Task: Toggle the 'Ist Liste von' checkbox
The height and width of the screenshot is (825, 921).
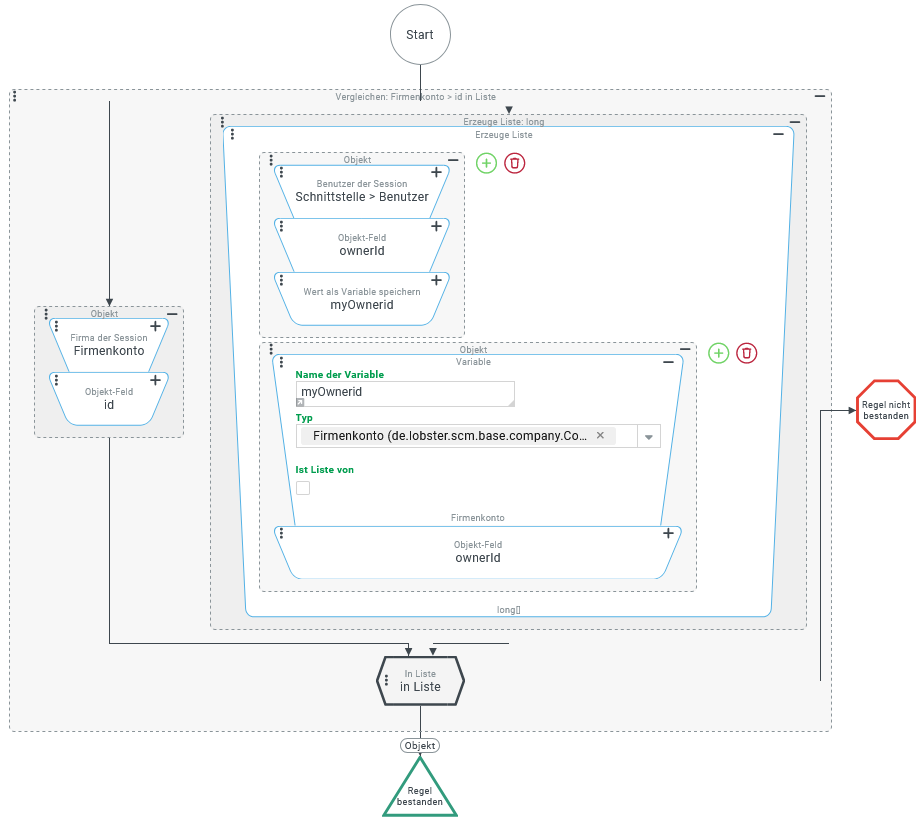Action: pos(303,488)
